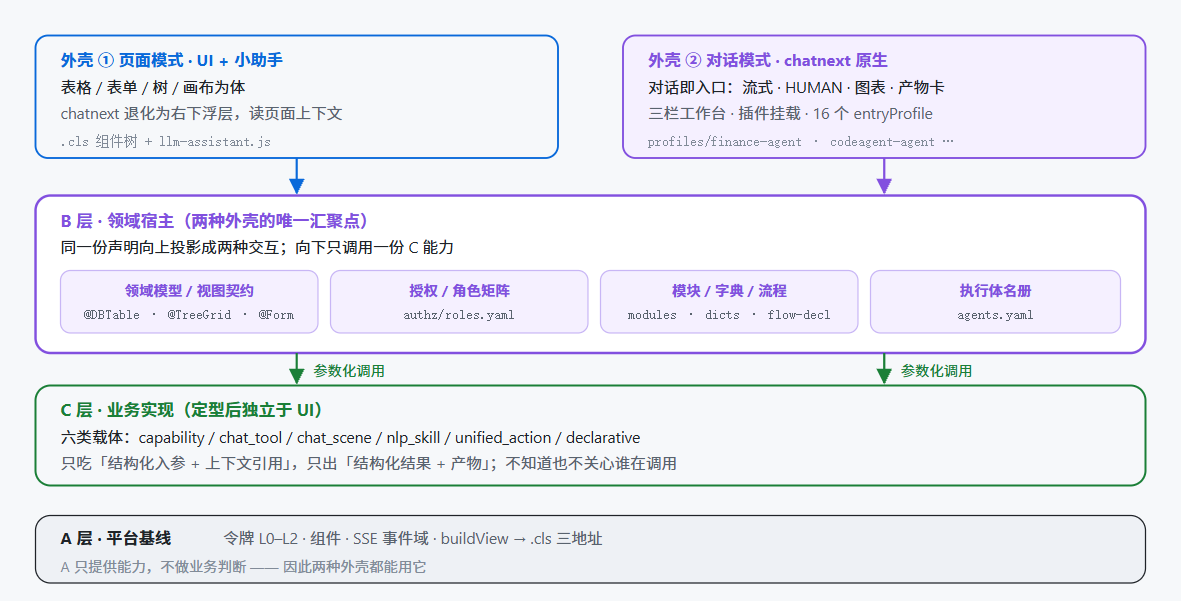Select the line "表格 / 表单 / 树 / 画布为体"
Screen dimensions: 1181x601
pyautogui.click(x=153, y=87)
